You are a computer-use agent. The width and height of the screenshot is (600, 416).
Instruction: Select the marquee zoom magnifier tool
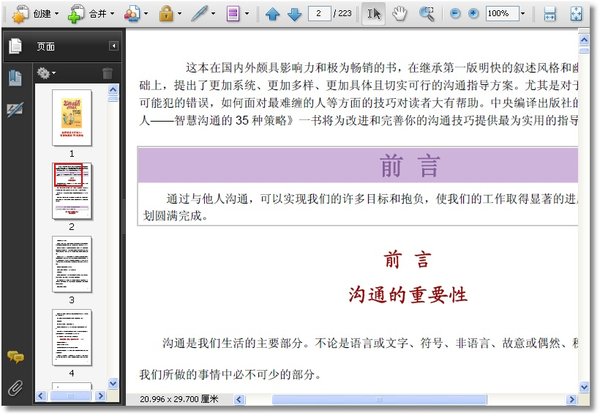click(x=426, y=14)
